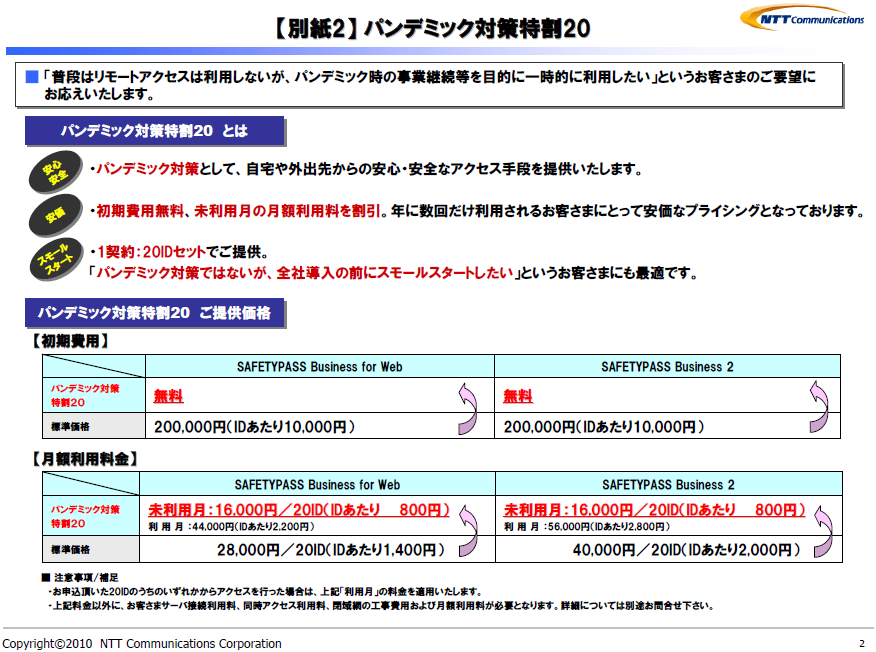Click "200,000円(IDあたり10,000円)" in the Business 2 column
The image size is (876, 652).
(604, 427)
